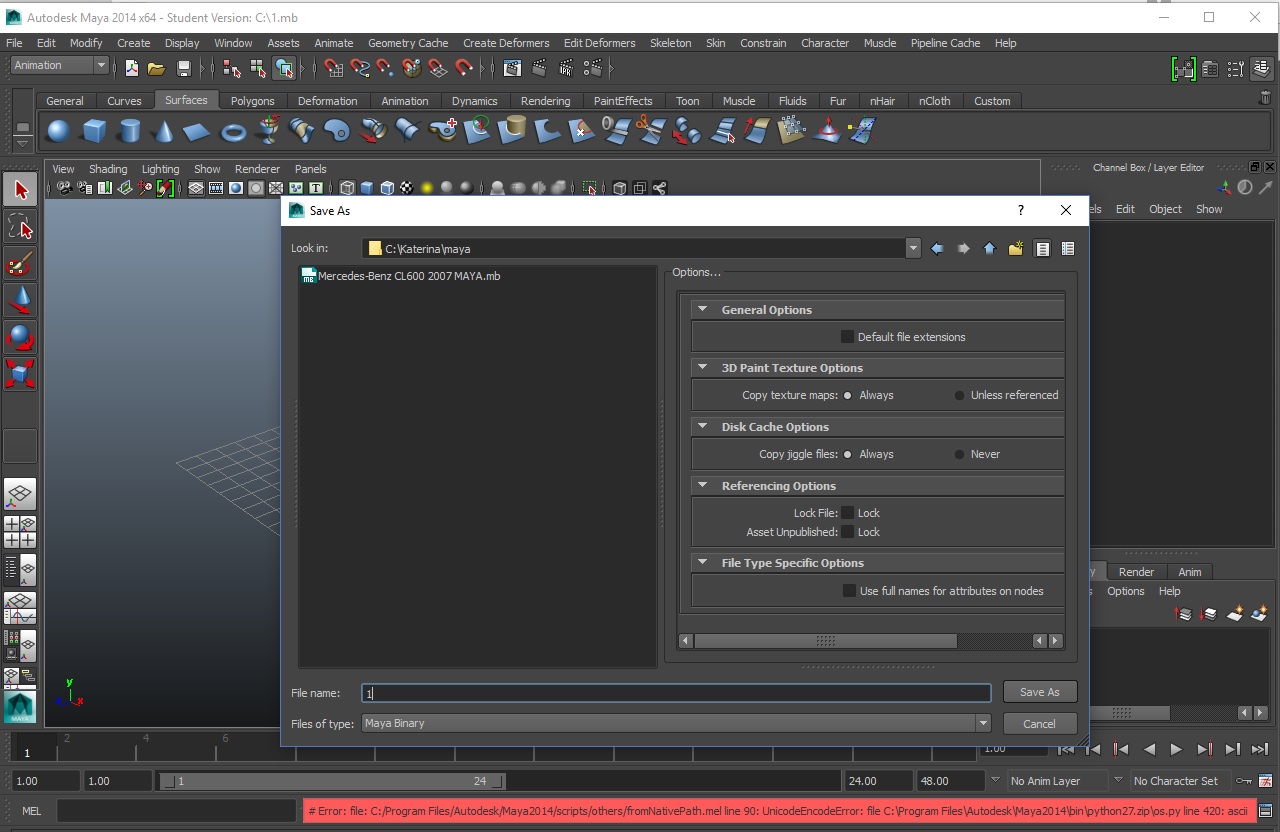This screenshot has height=832, width=1280.
Task: Select the Paint Selection tool
Action: 20,264
